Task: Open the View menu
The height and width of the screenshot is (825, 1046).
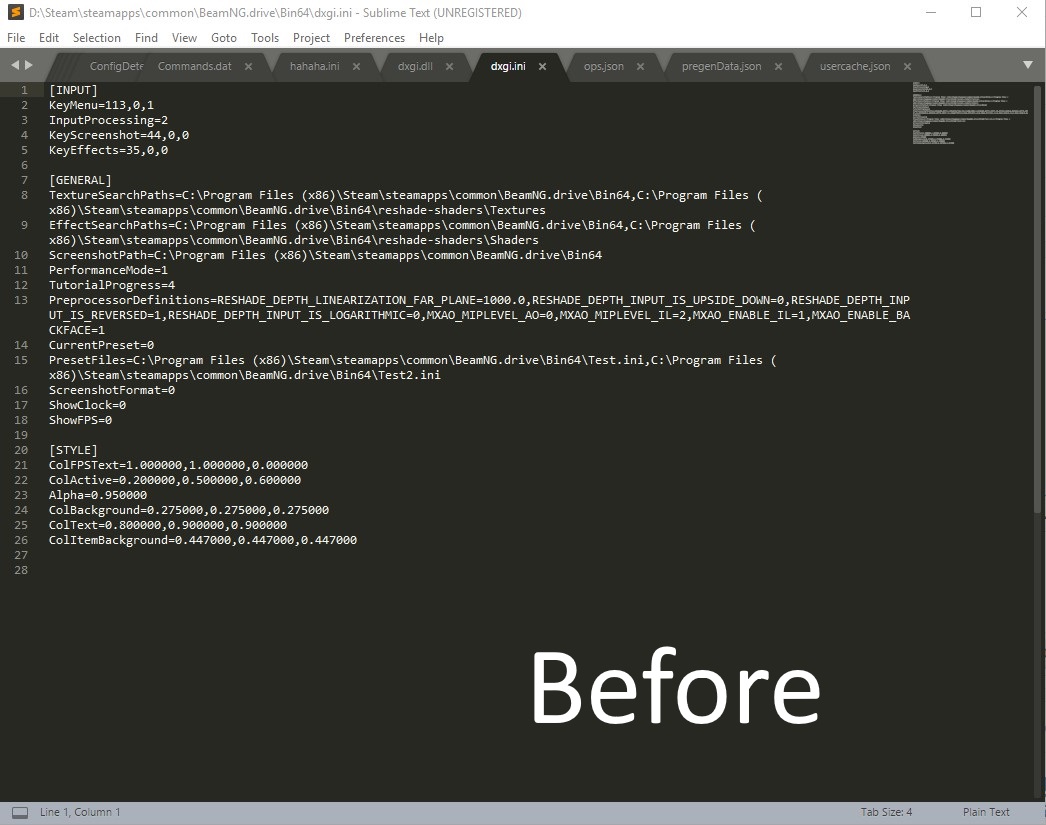Action: click(x=184, y=38)
